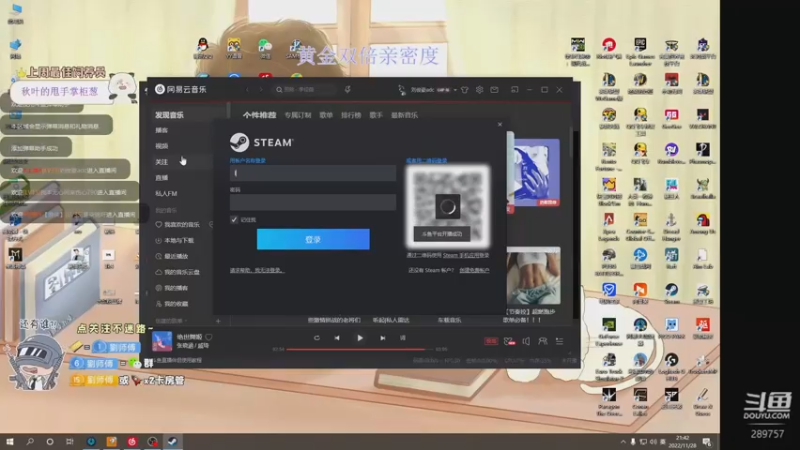Open my music cloud disk in sidebar
The height and width of the screenshot is (450, 800).
[x=178, y=272]
